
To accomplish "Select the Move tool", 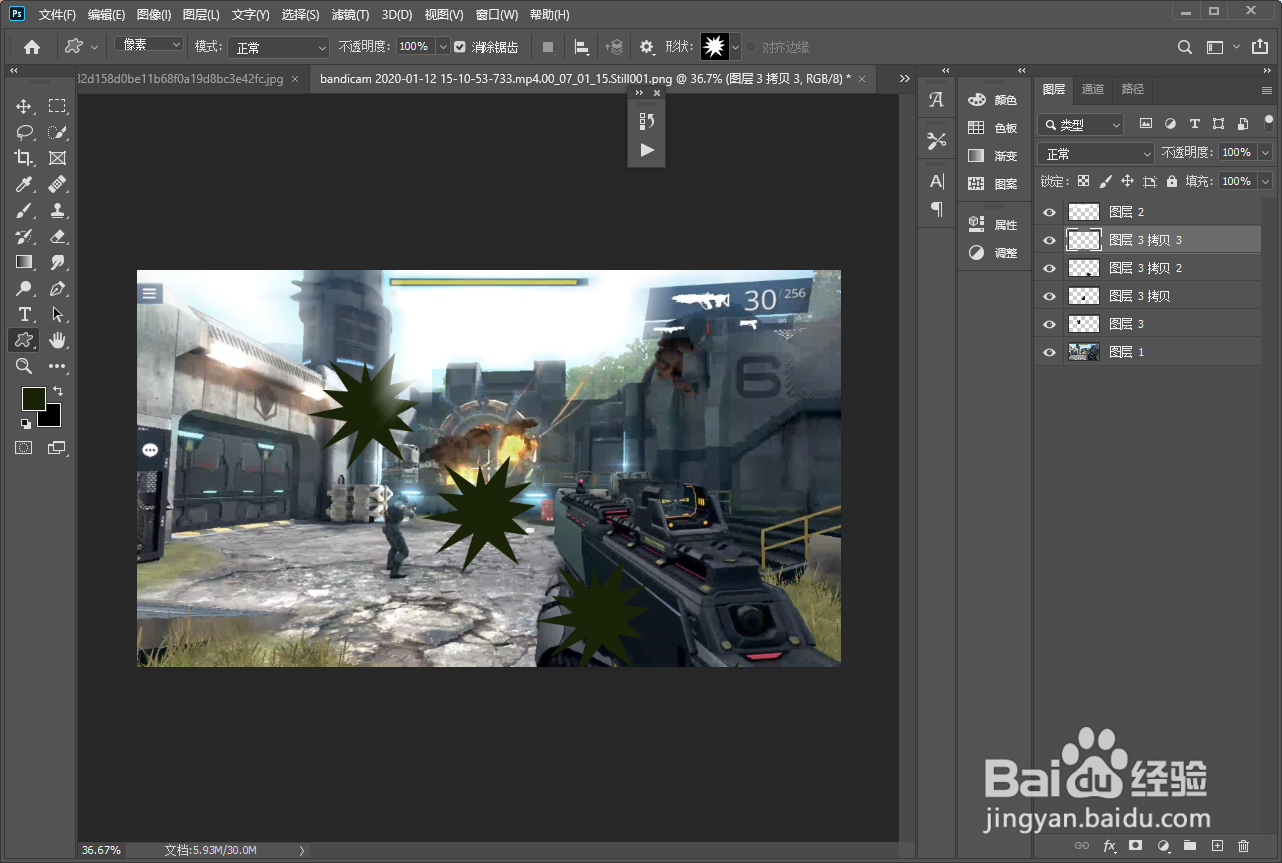I will coord(24,106).
